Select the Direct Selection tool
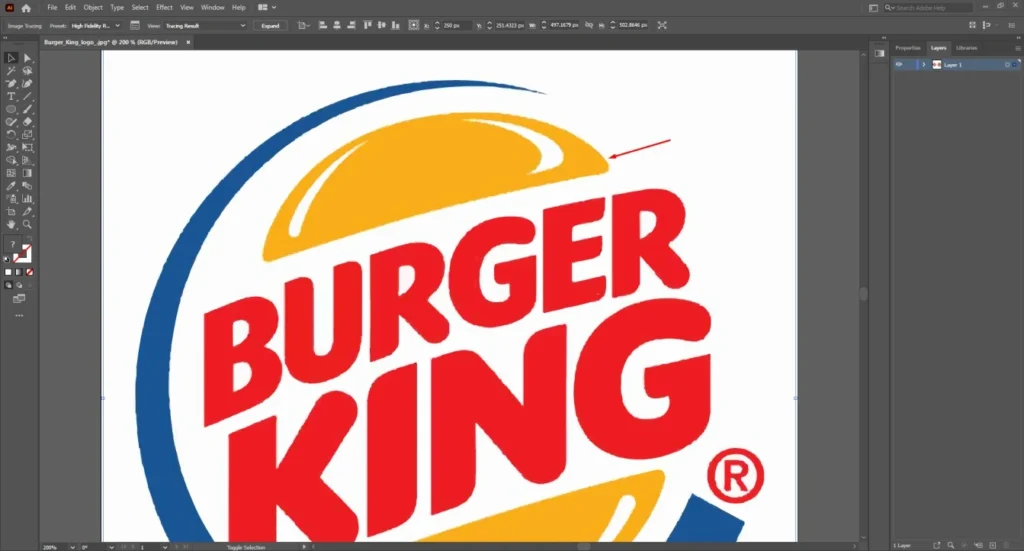The width and height of the screenshot is (1024, 551). coord(27,58)
